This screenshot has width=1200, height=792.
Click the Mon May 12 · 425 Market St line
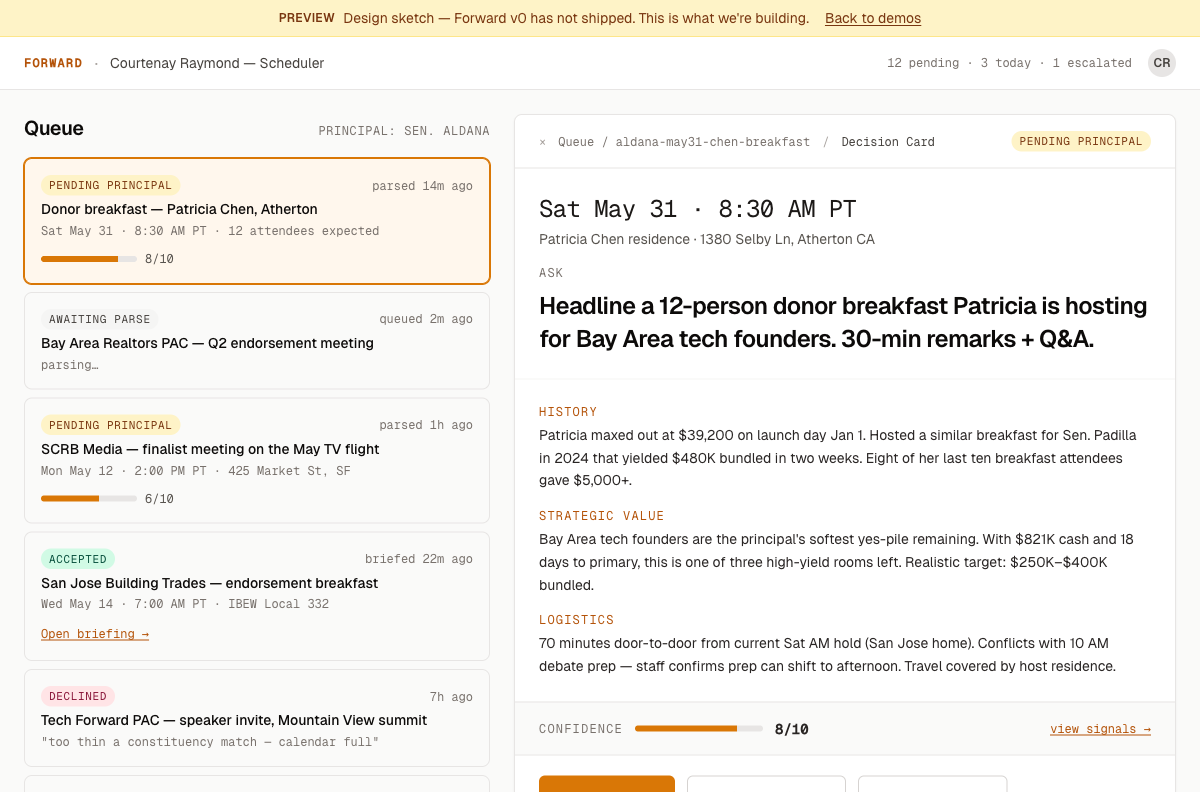click(x=196, y=471)
